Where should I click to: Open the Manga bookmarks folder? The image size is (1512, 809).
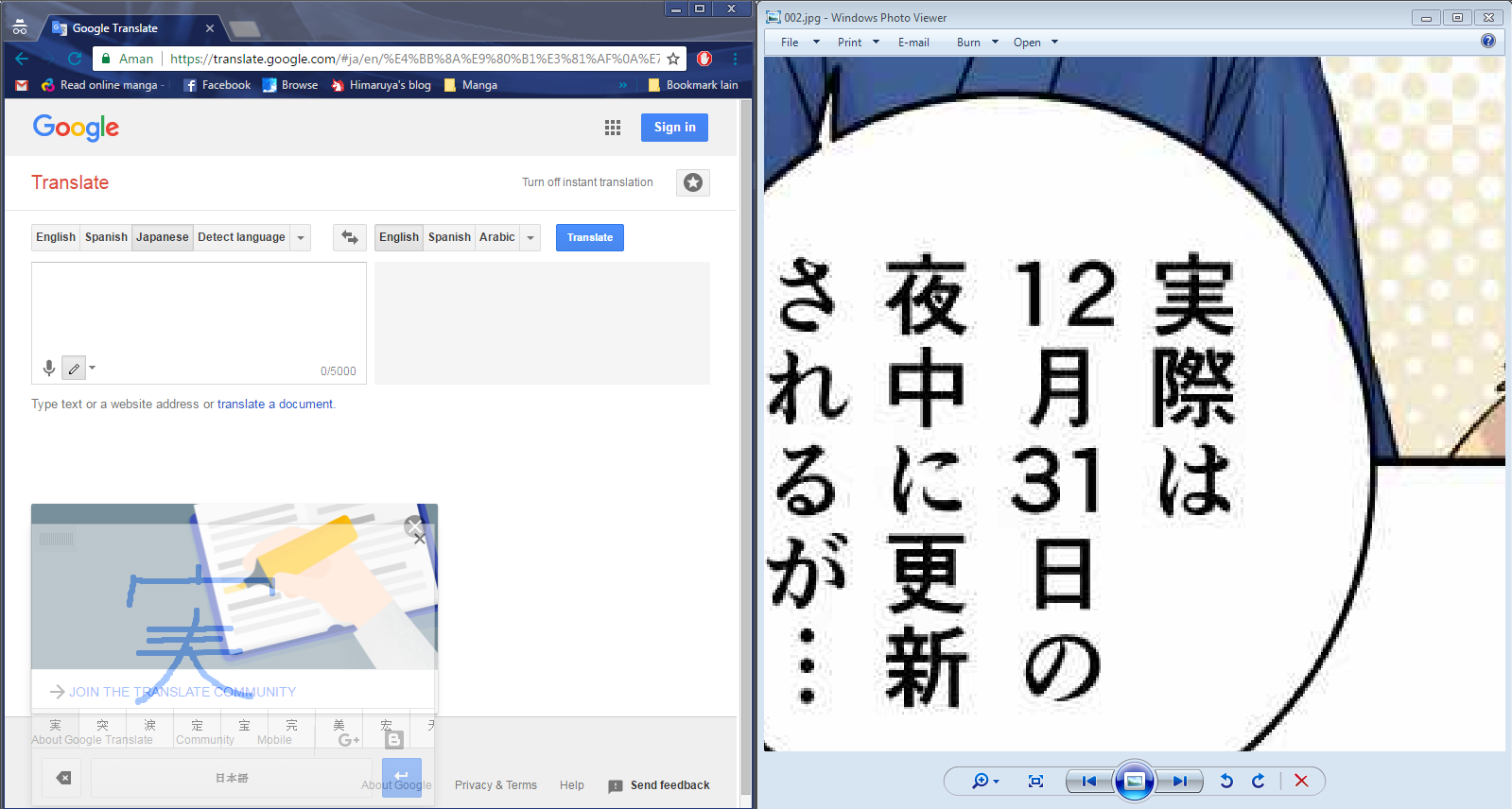[x=471, y=85]
